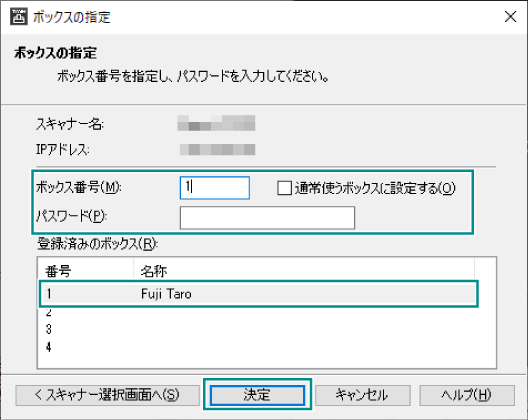This screenshot has height=420, width=528.
Task: Enable 通常使うボックスに設定する checkbox
Action: tap(284, 188)
